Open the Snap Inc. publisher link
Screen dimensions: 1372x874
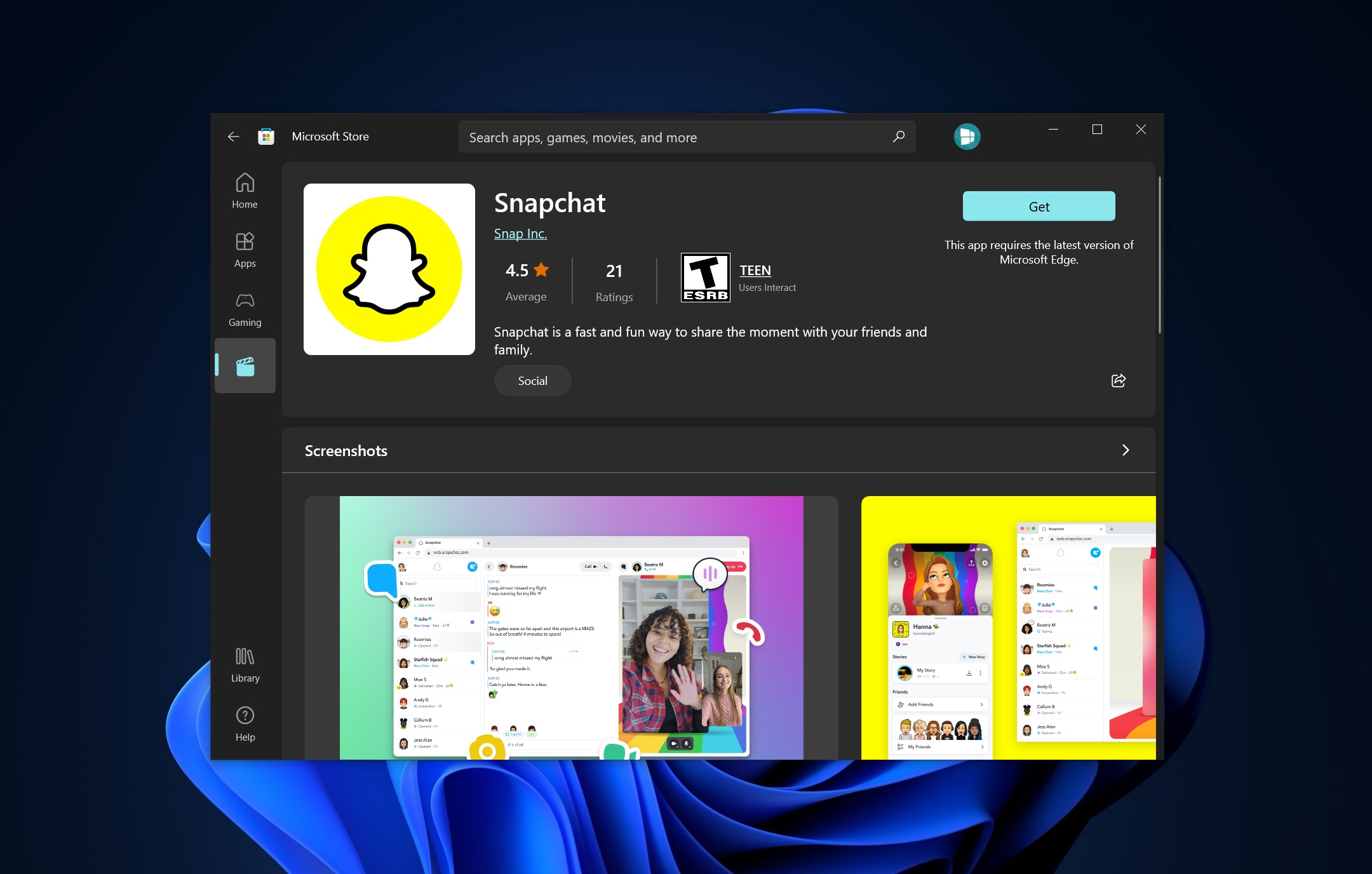pos(520,234)
